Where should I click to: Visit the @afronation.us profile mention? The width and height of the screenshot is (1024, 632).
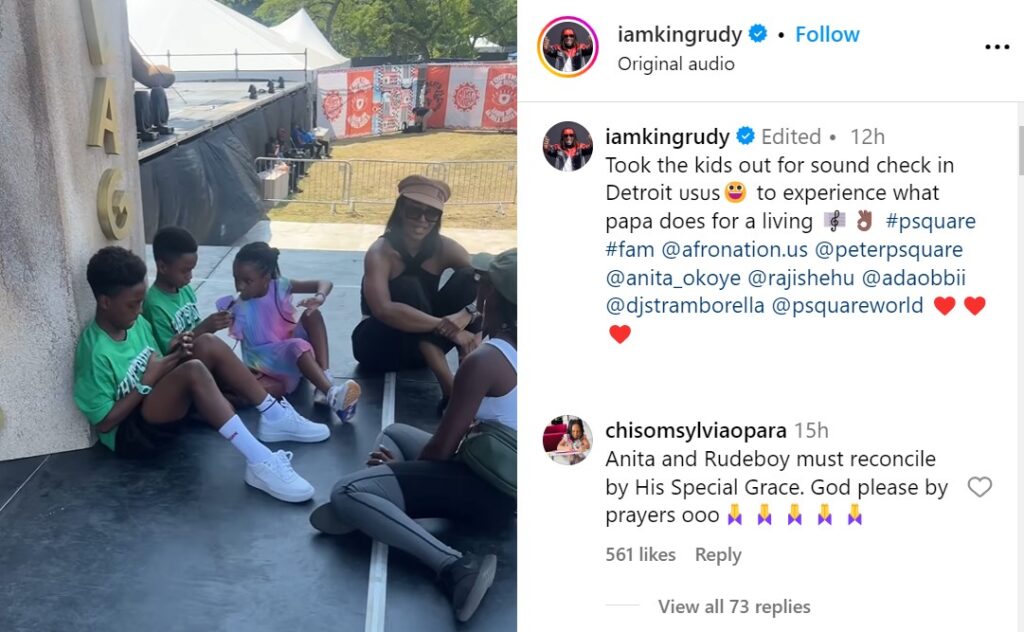pyautogui.click(x=735, y=249)
